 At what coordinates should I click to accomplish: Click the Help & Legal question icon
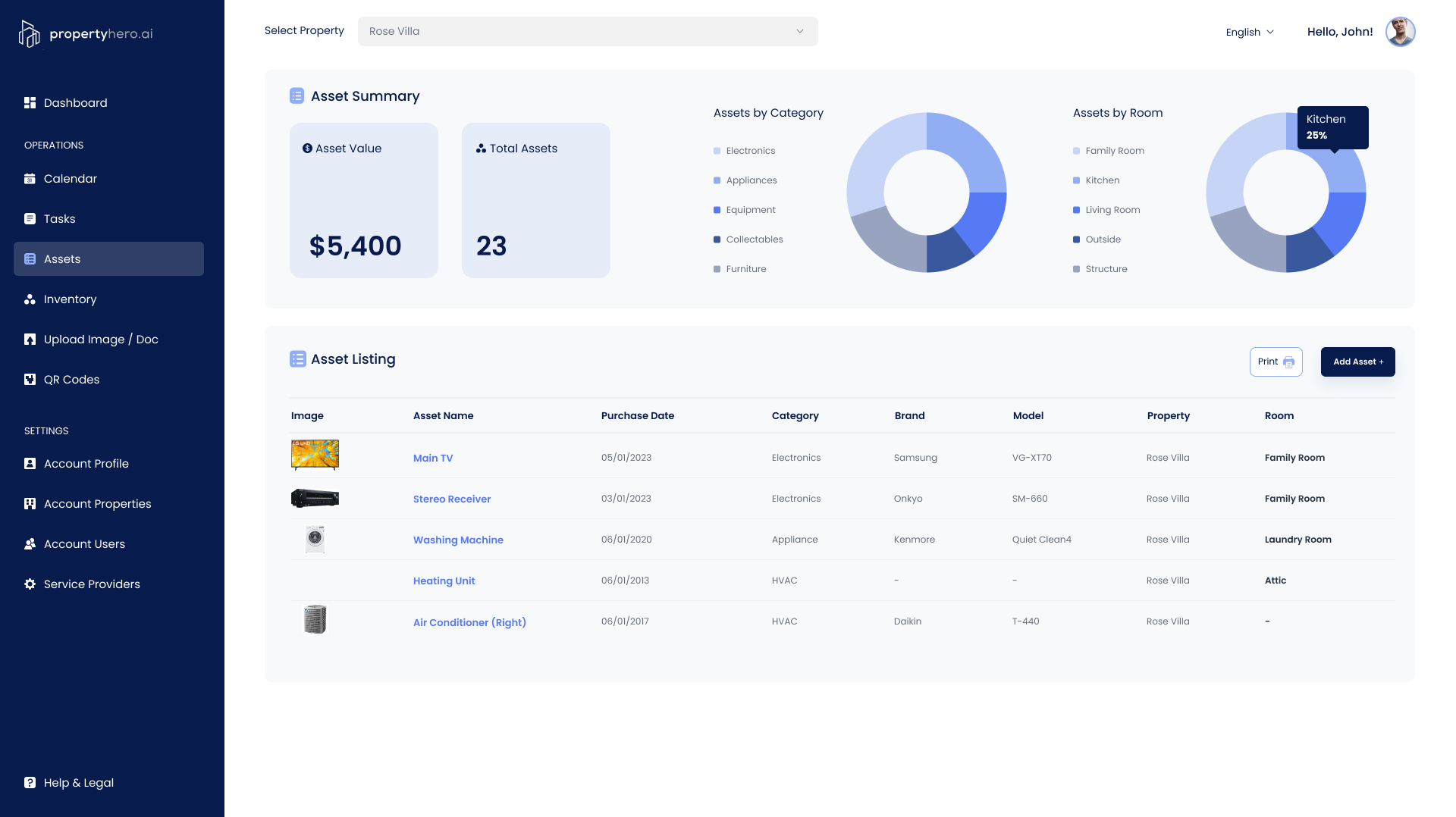30,783
